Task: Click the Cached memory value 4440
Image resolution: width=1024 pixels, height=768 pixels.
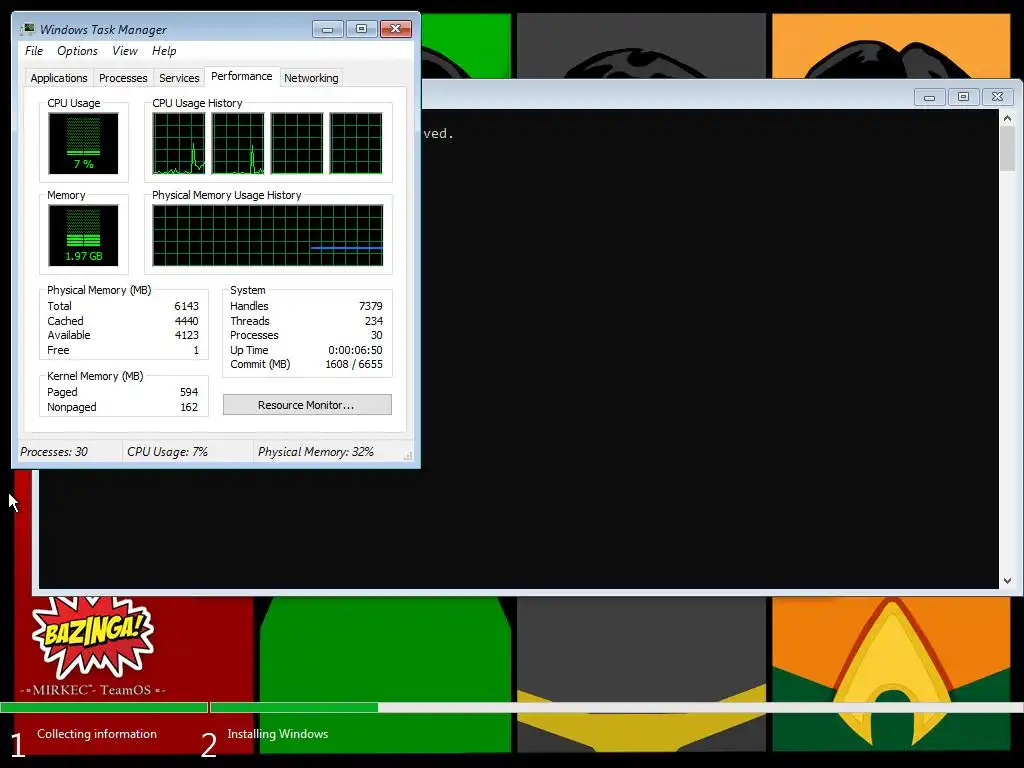Action: pyautogui.click(x=186, y=321)
